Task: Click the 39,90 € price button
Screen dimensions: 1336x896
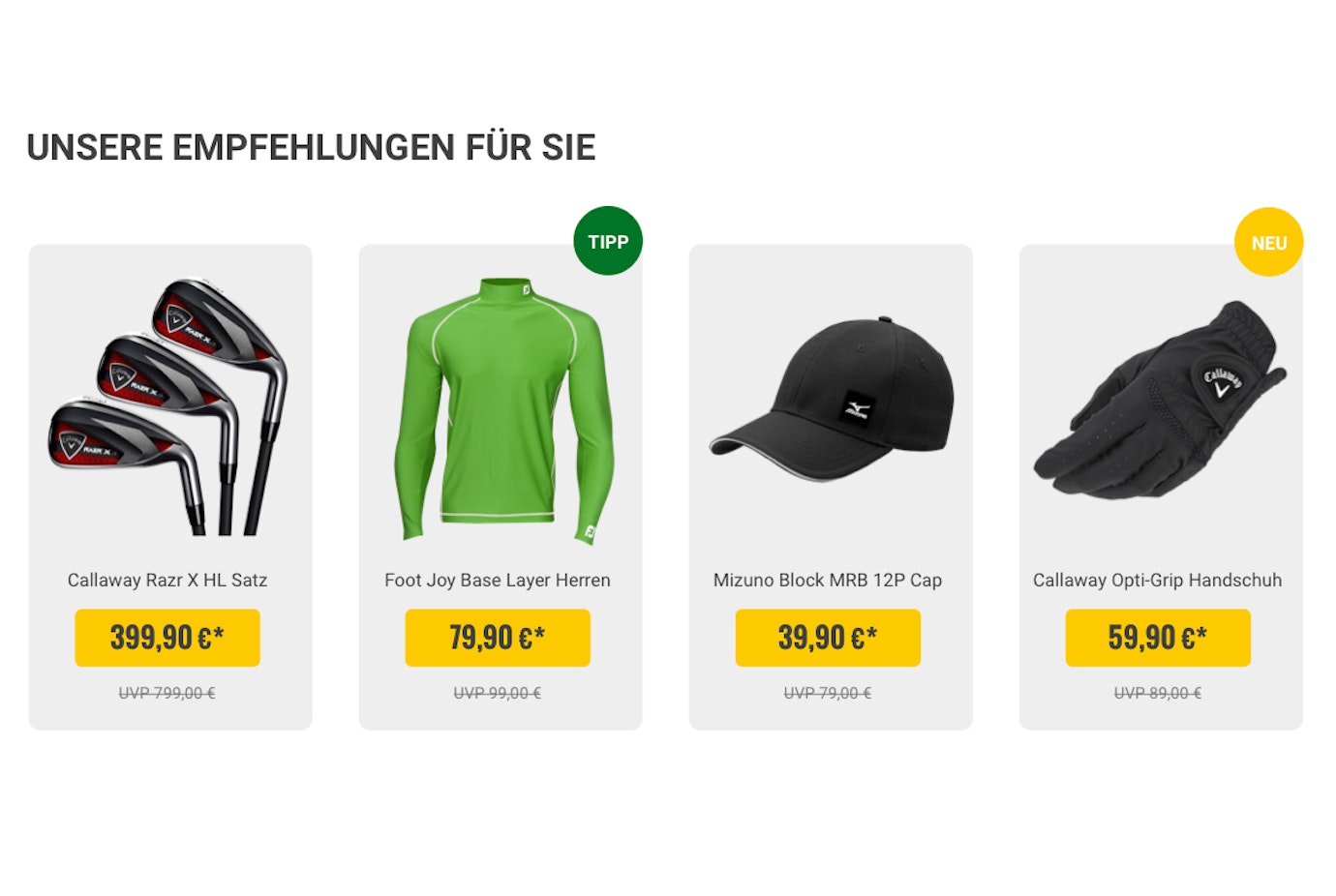Action: click(828, 638)
